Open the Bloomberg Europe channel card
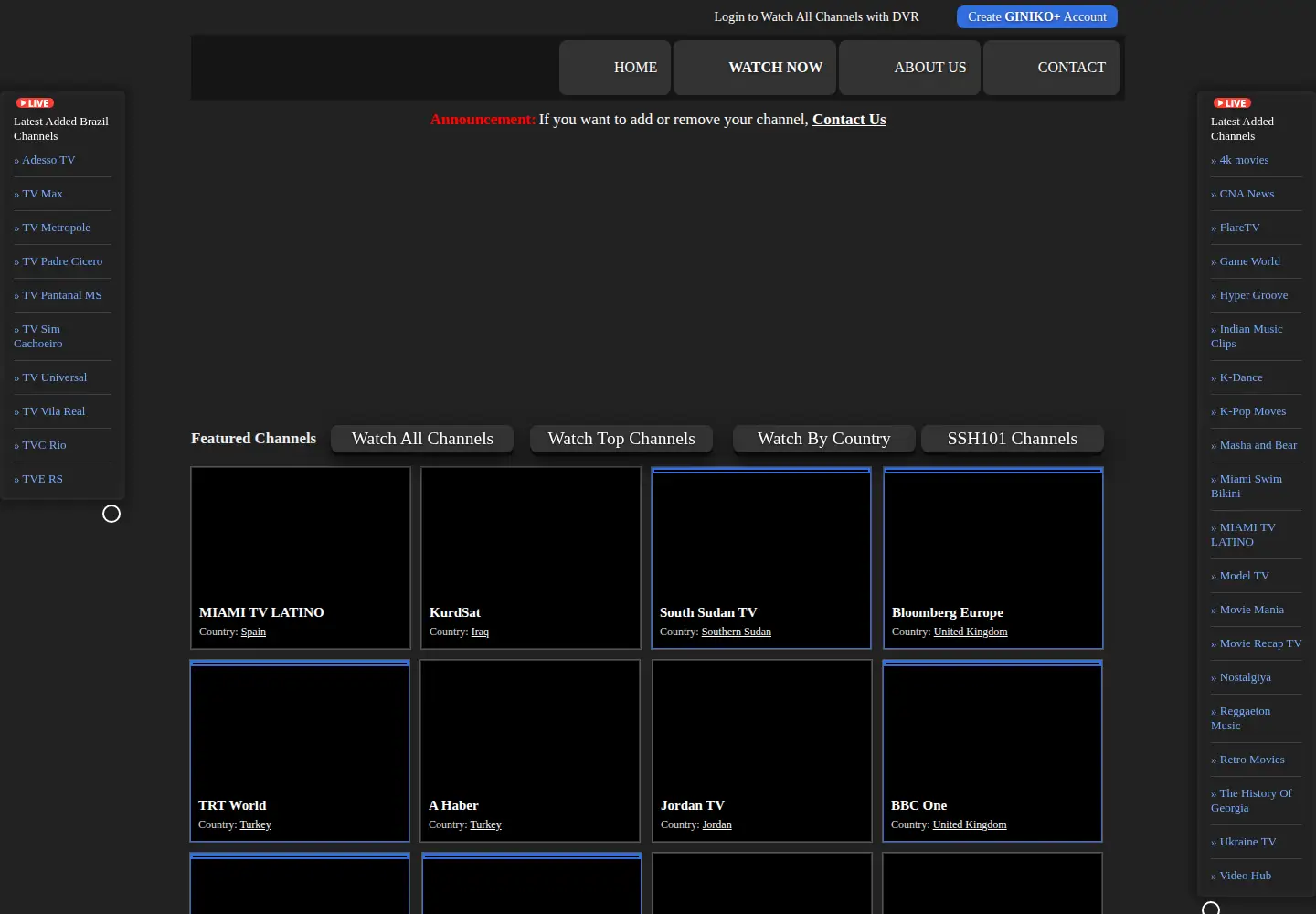Viewport: 1316px width, 914px height. [x=993, y=558]
